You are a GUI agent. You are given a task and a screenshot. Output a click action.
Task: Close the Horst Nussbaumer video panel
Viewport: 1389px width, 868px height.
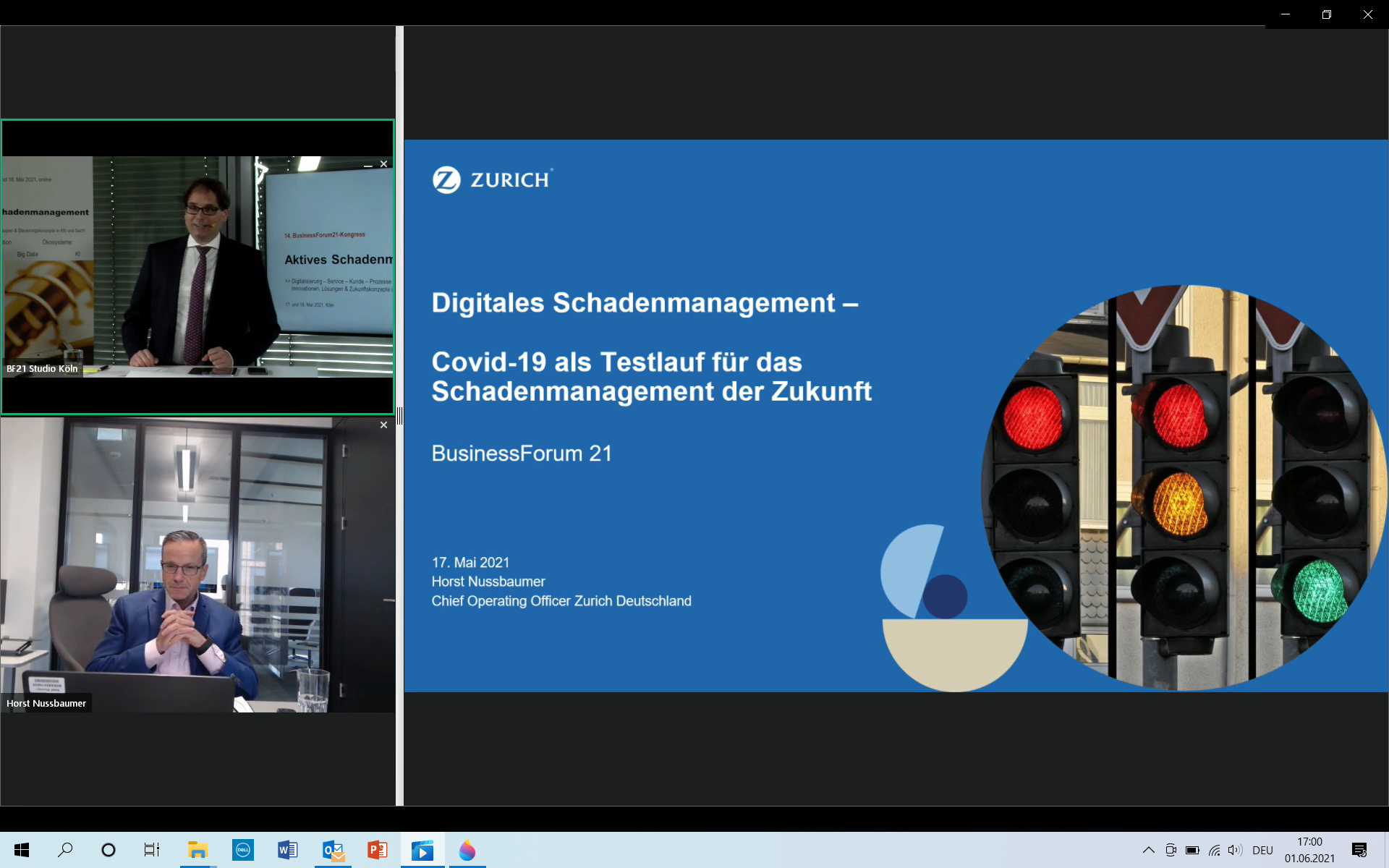tap(383, 425)
